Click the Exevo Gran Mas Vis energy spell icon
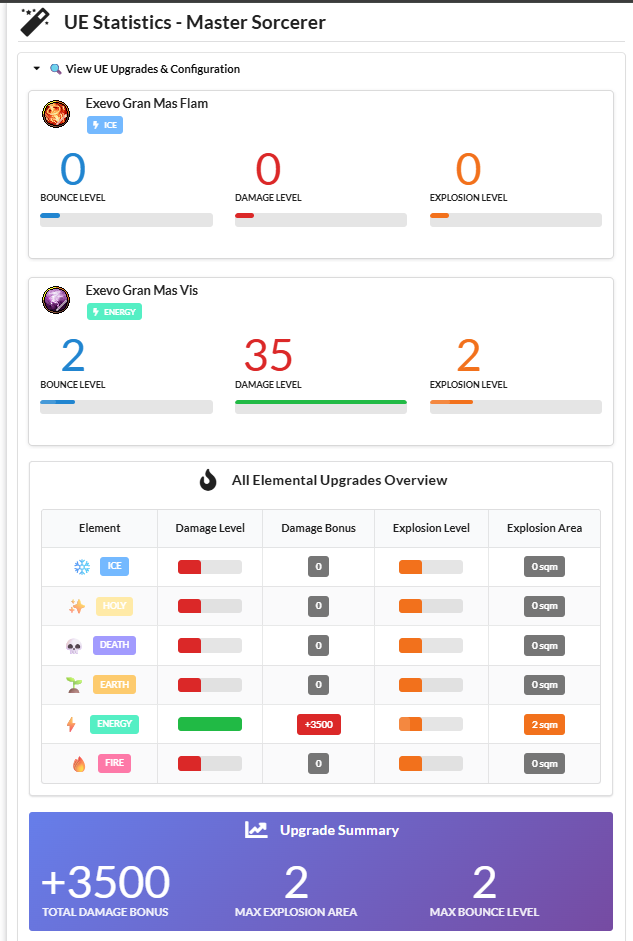This screenshot has height=941, width=633. point(56,300)
